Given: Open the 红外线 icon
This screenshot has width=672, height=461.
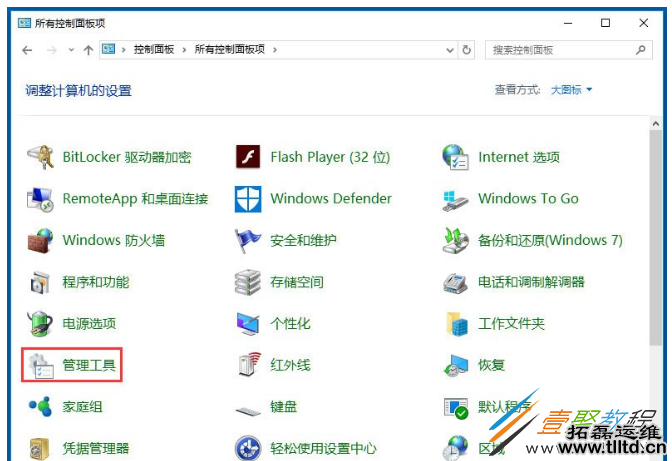Looking at the screenshot, I should pyautogui.click(x=250, y=365).
